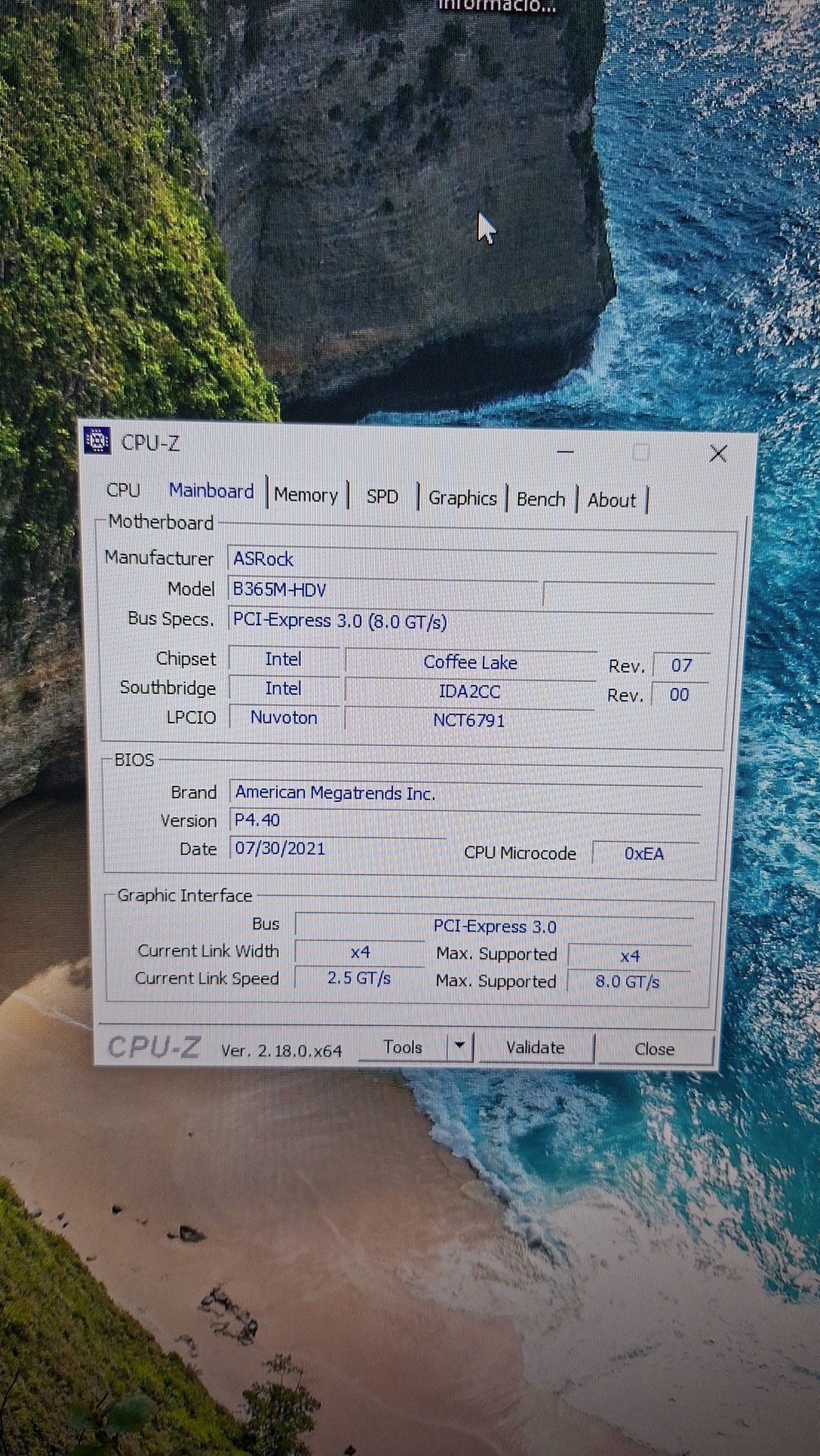The image size is (820, 1456).
Task: Click the empty field beside Model
Action: click(628, 594)
